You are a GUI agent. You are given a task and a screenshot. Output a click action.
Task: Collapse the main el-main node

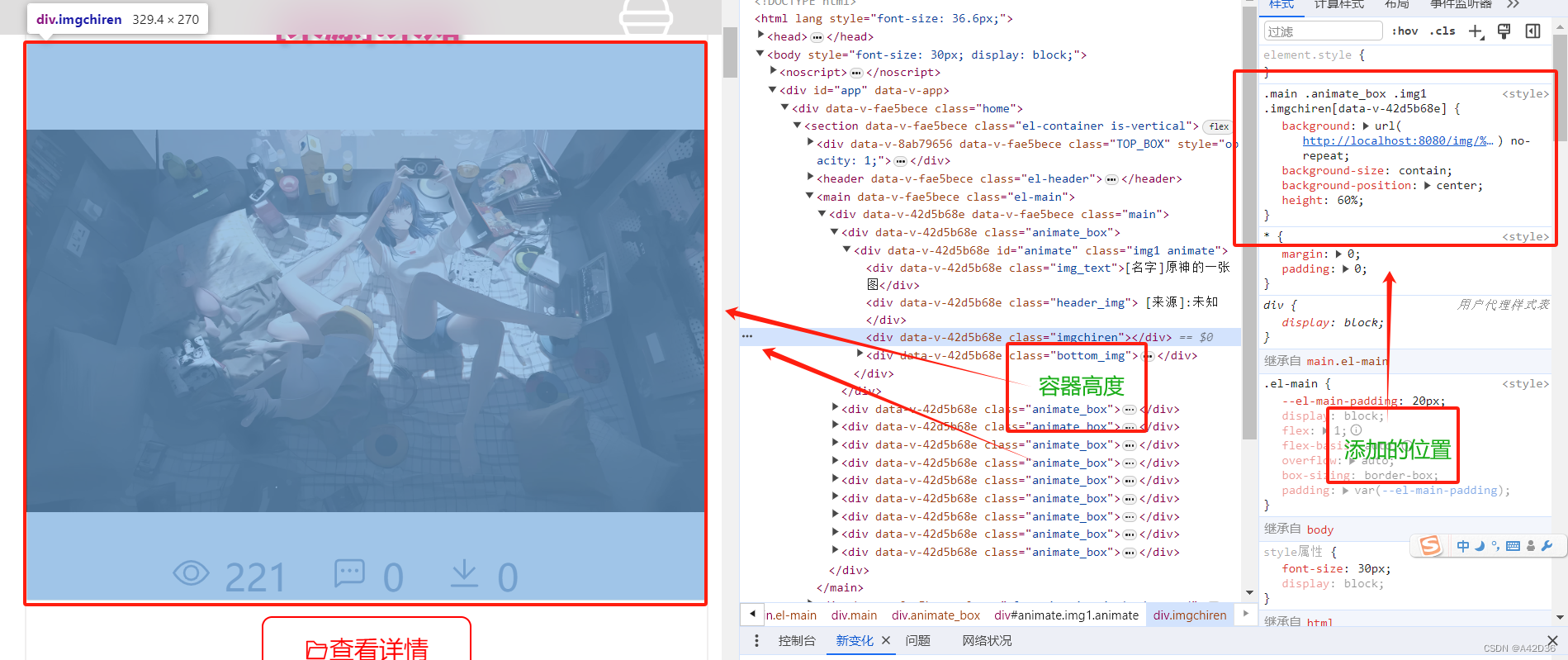click(x=810, y=196)
